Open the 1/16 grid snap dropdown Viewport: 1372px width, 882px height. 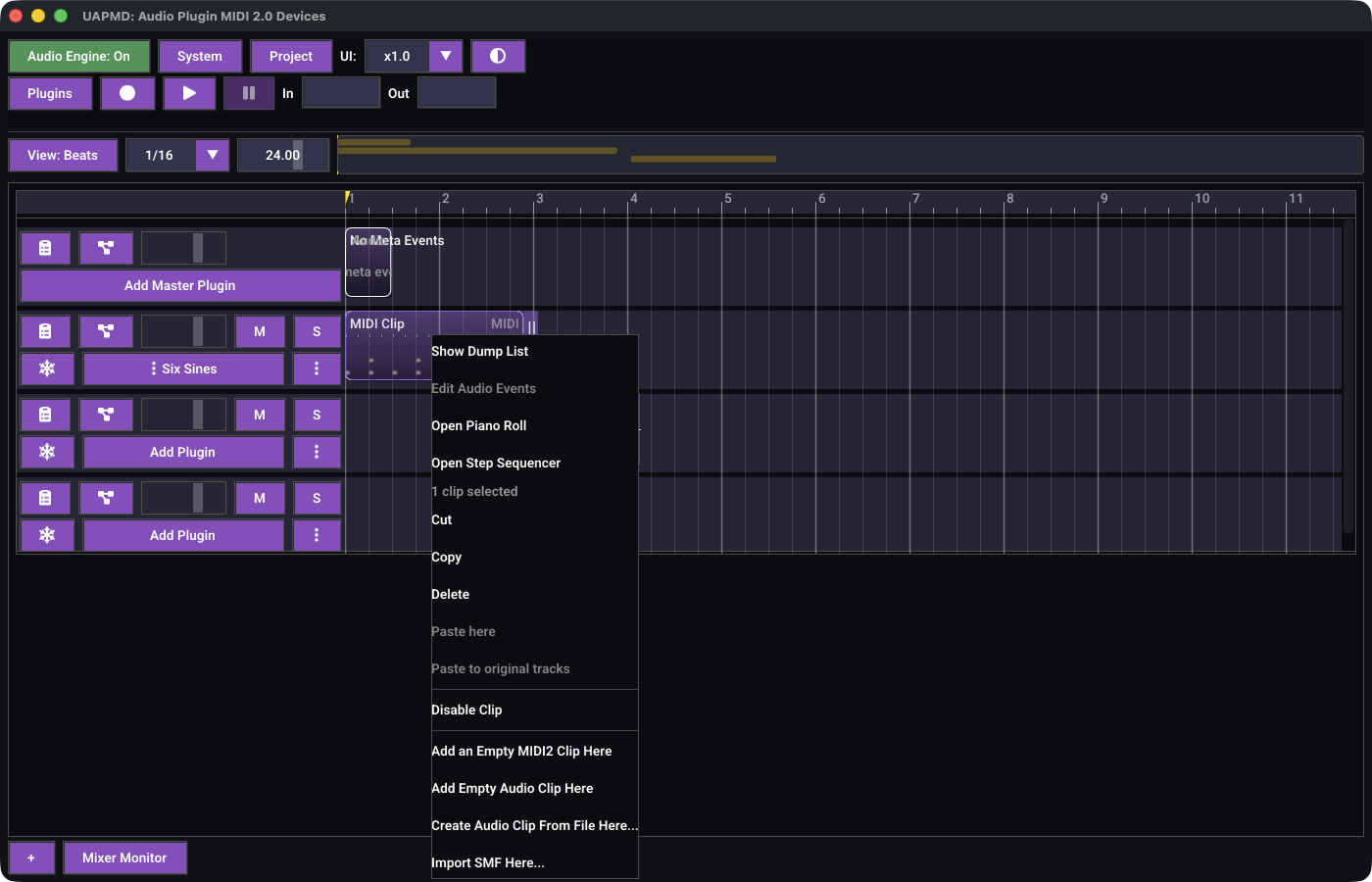click(177, 155)
